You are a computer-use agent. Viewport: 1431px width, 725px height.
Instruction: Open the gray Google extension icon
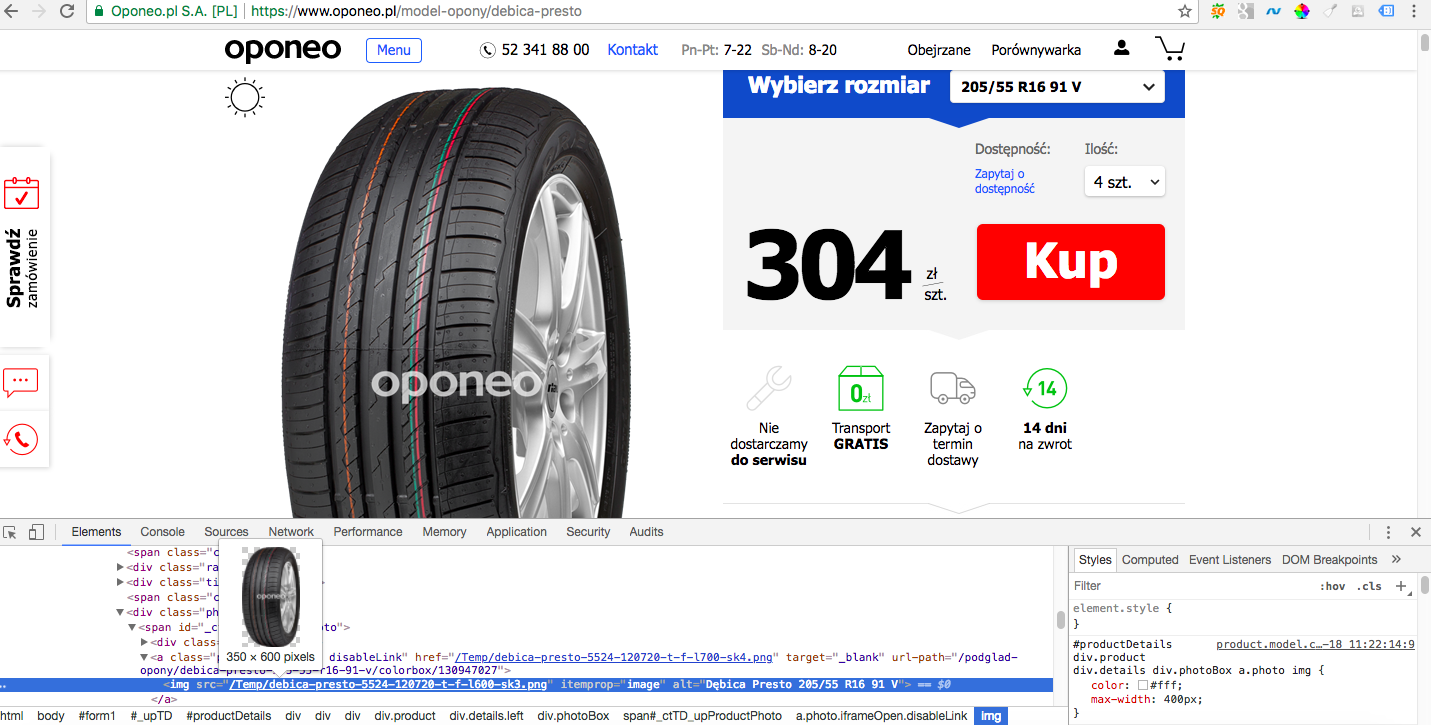(x=1245, y=12)
